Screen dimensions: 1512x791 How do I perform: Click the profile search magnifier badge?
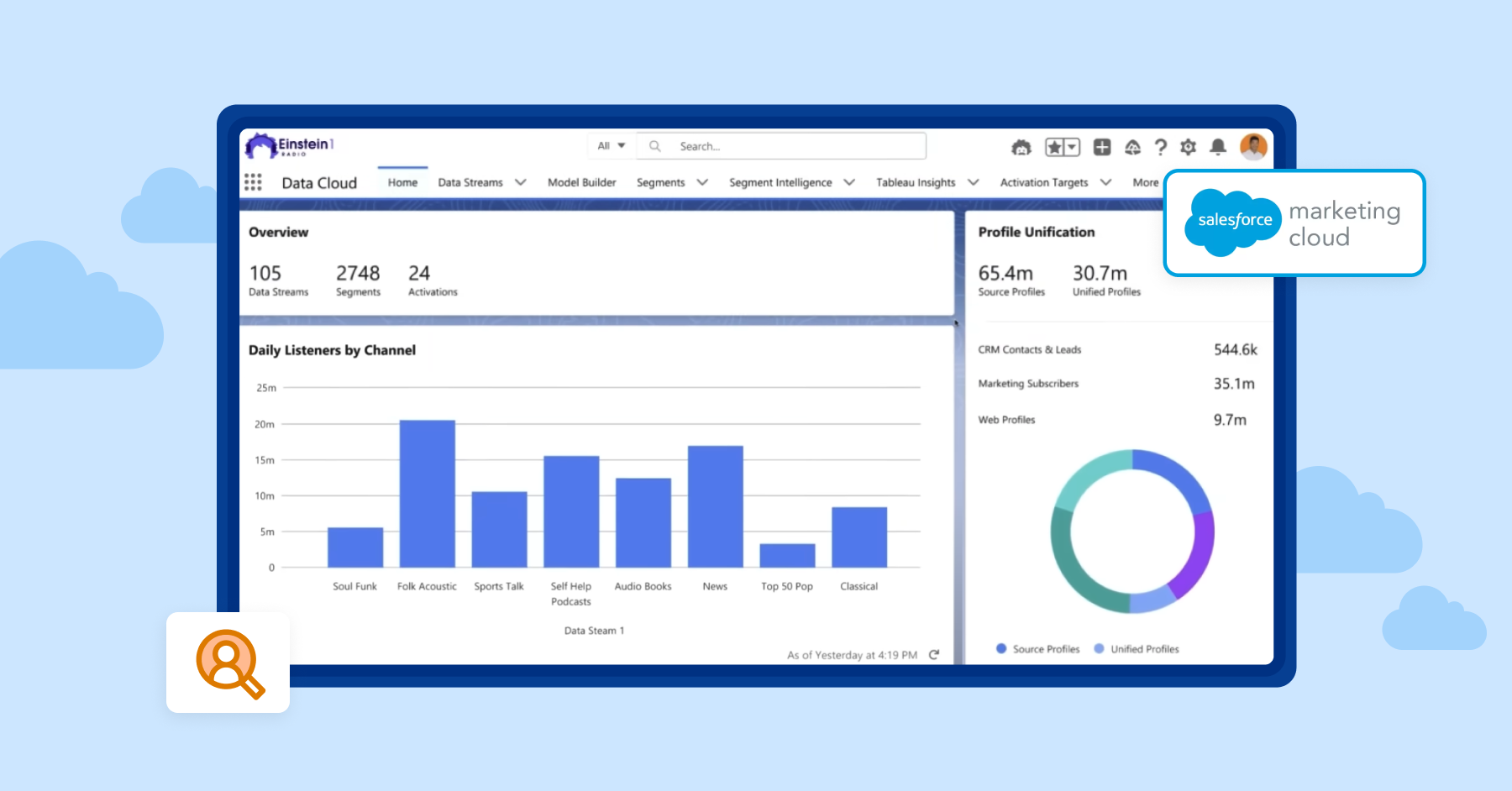click(228, 663)
